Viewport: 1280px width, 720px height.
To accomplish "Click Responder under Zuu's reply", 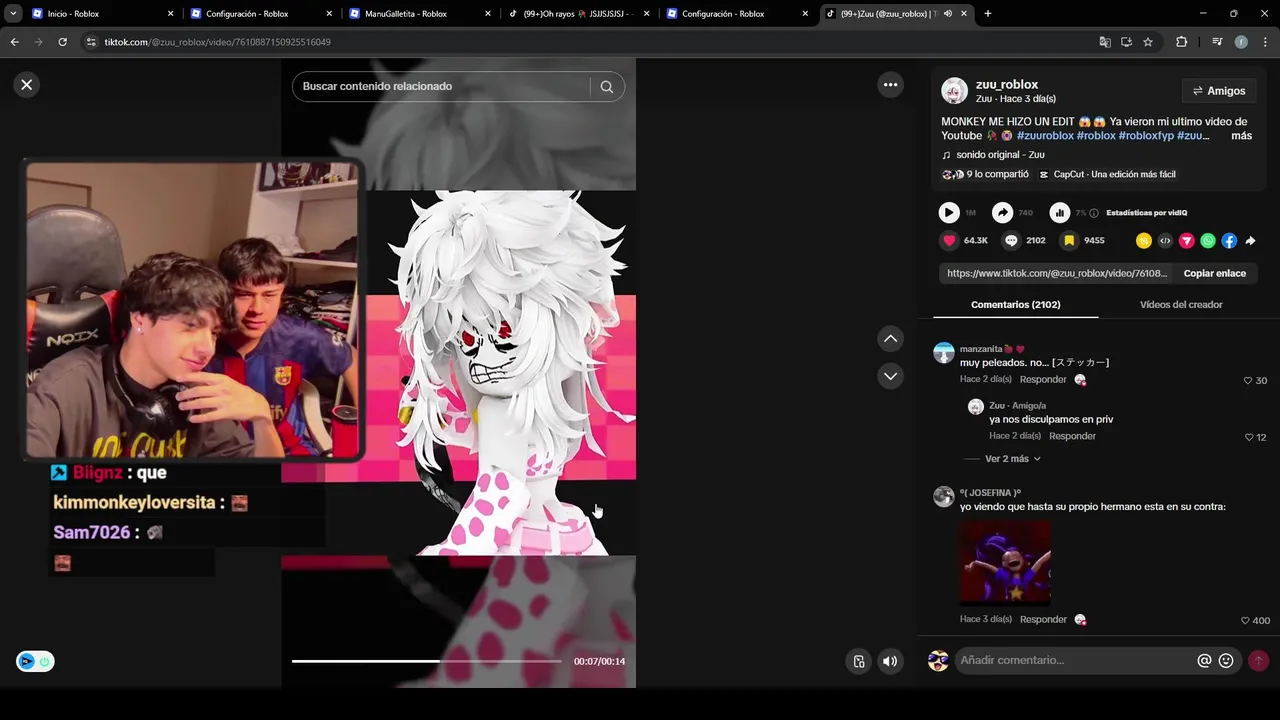I will click(x=1072, y=436).
